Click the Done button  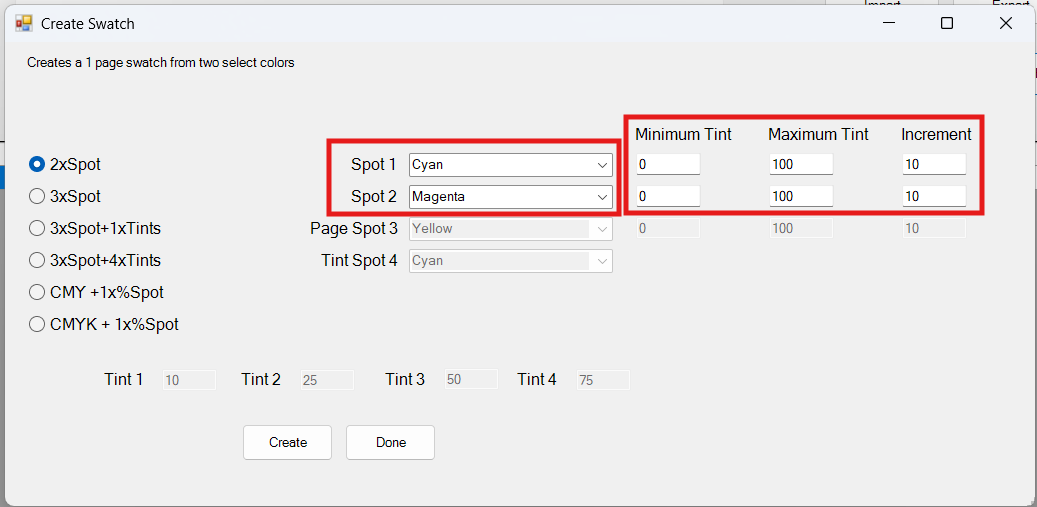(x=390, y=442)
